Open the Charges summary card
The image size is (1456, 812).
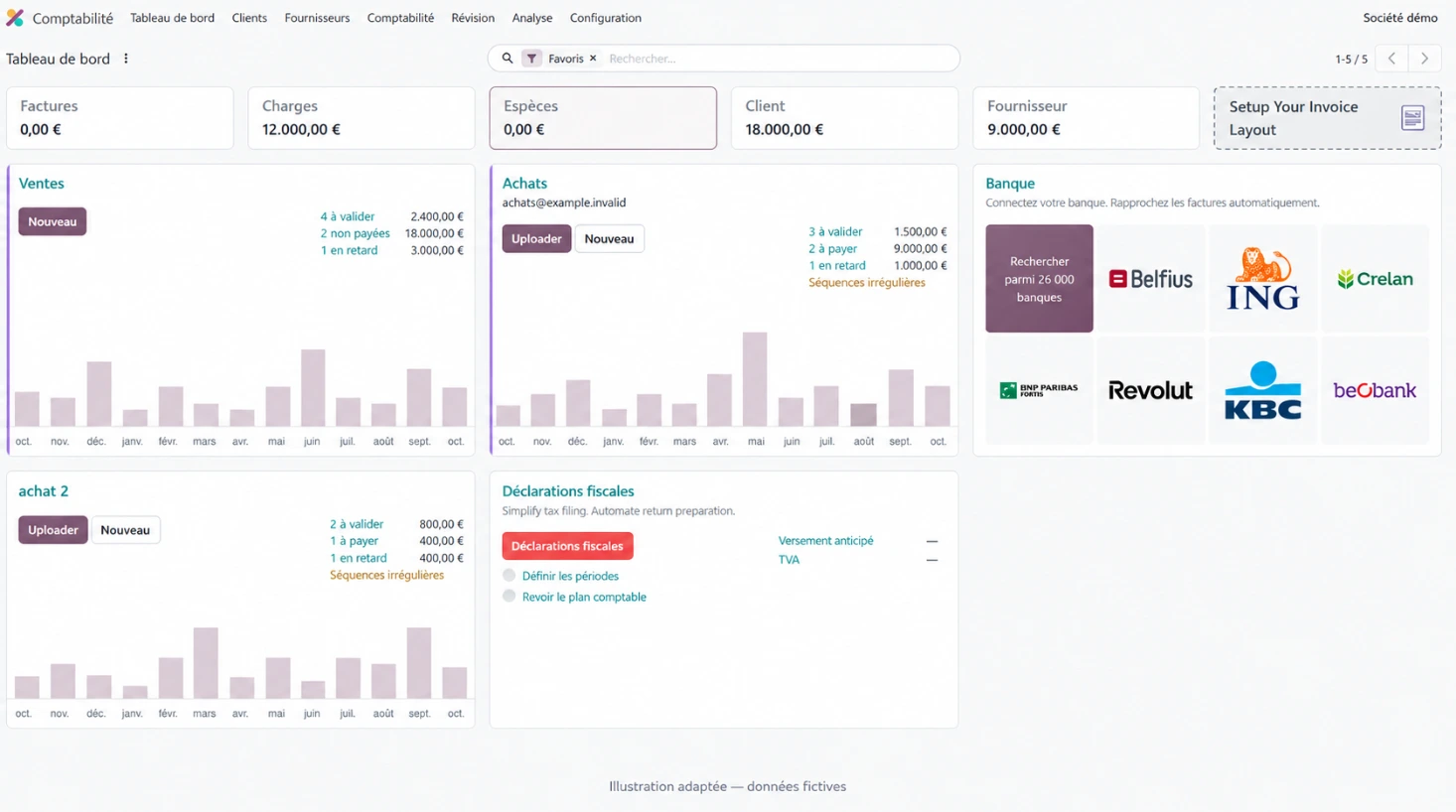pos(362,118)
